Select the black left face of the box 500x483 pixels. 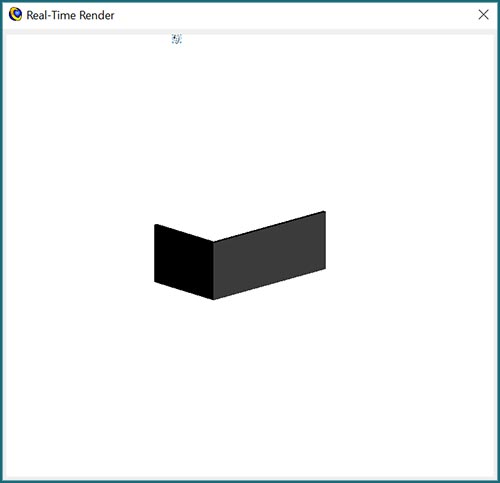pyautogui.click(x=184, y=262)
